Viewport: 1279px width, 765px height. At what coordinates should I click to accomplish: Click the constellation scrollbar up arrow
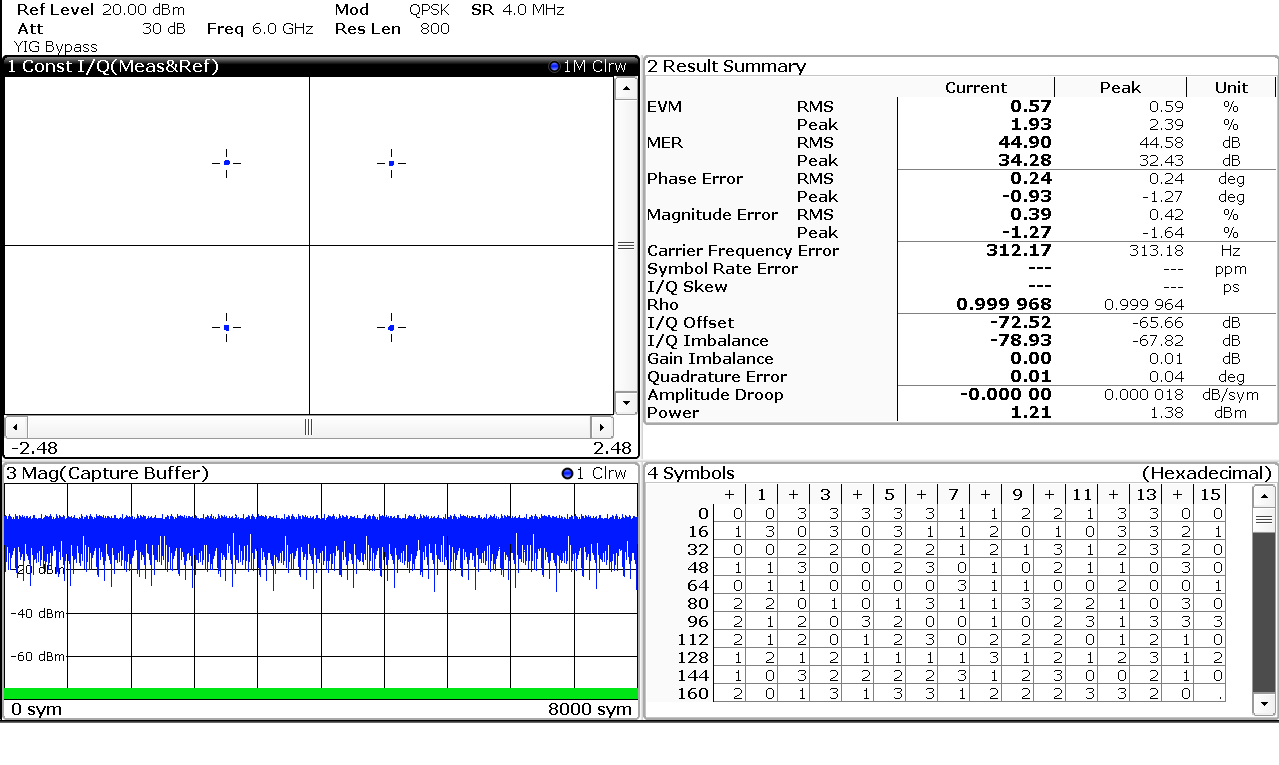626,89
